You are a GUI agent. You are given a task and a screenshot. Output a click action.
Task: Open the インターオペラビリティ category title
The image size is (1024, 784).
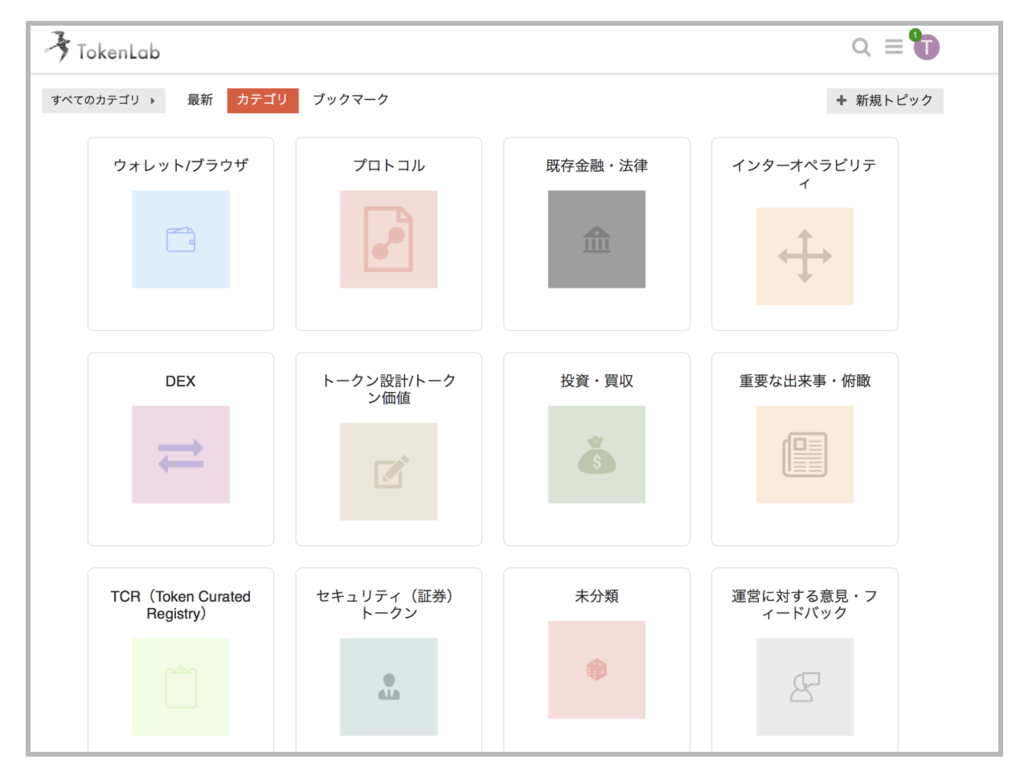pyautogui.click(x=805, y=174)
